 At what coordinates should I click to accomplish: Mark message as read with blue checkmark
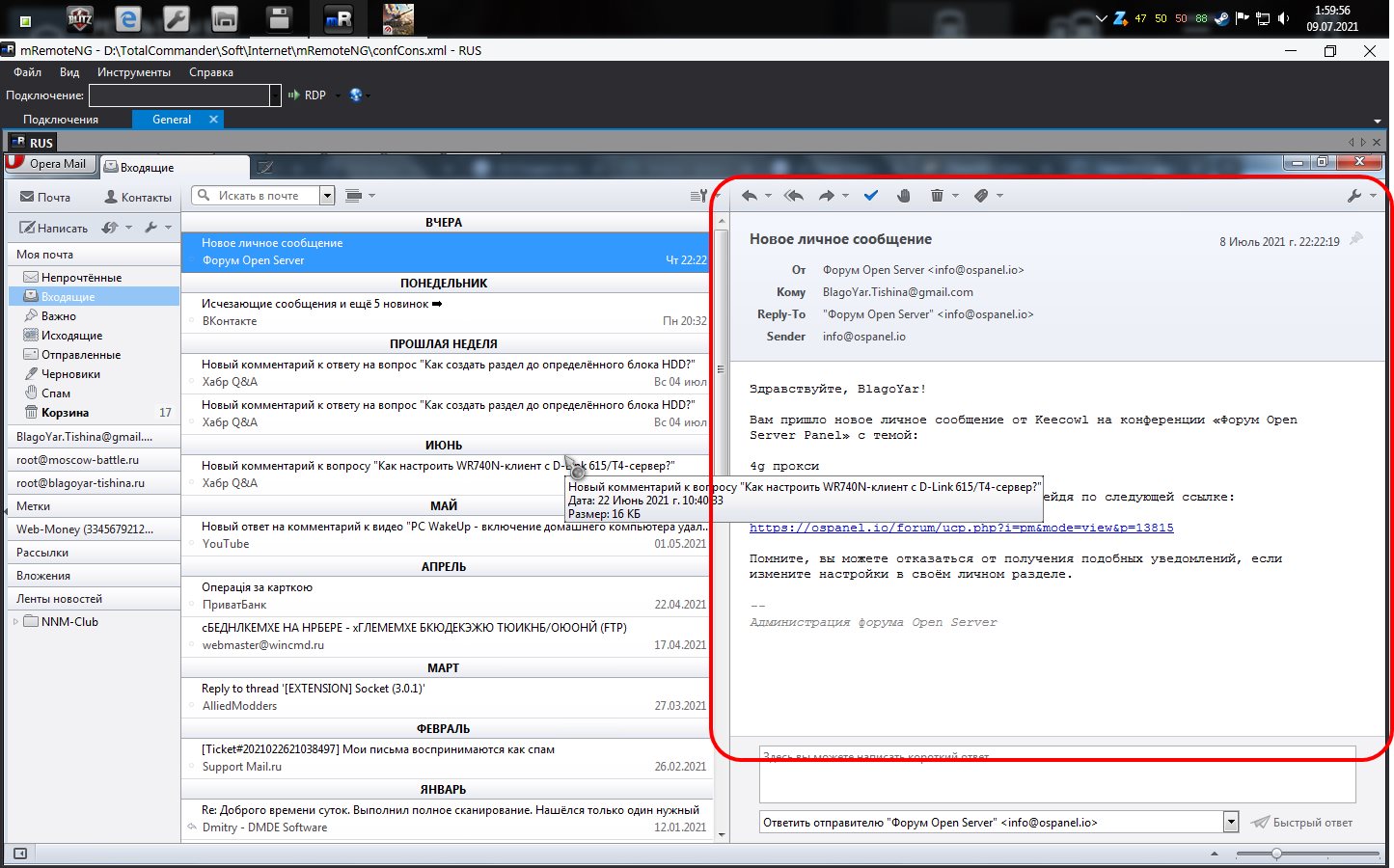pyautogui.click(x=871, y=196)
